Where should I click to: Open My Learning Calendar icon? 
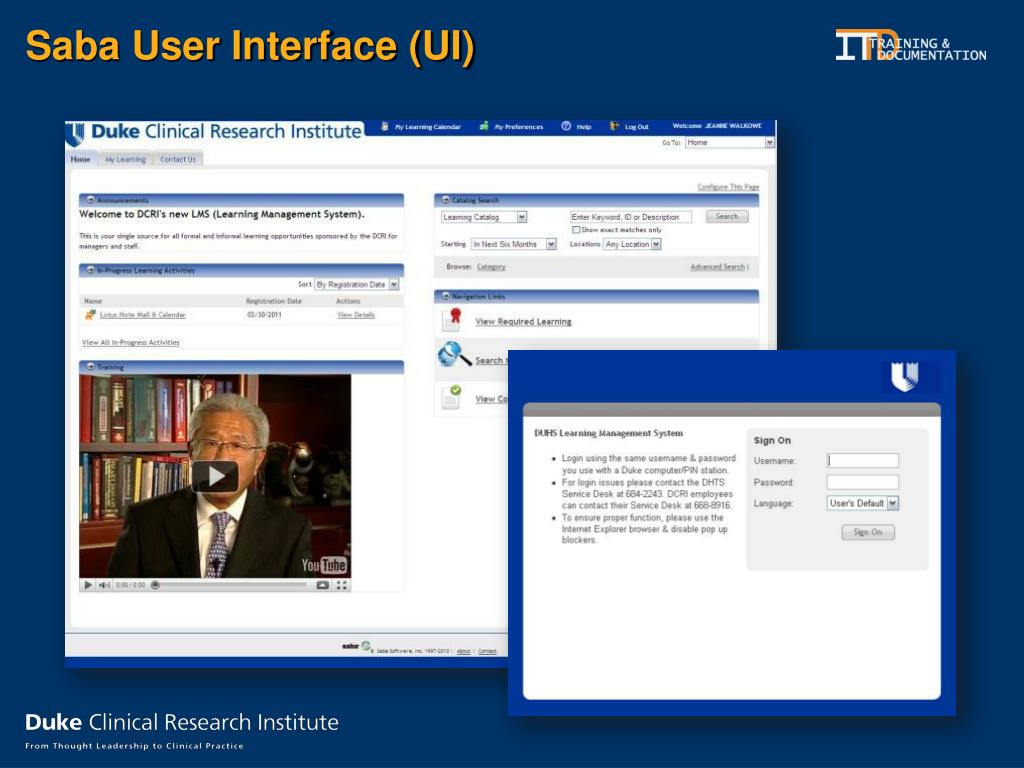[x=385, y=126]
